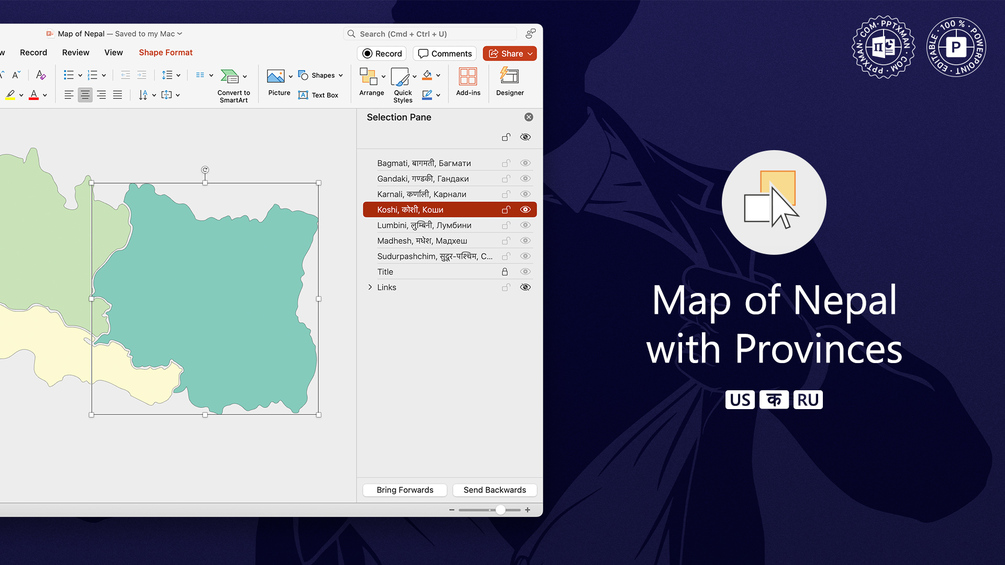Select Sudurpashchim item in Selection Pane
Viewport: 1005px width, 565px height.
point(435,256)
